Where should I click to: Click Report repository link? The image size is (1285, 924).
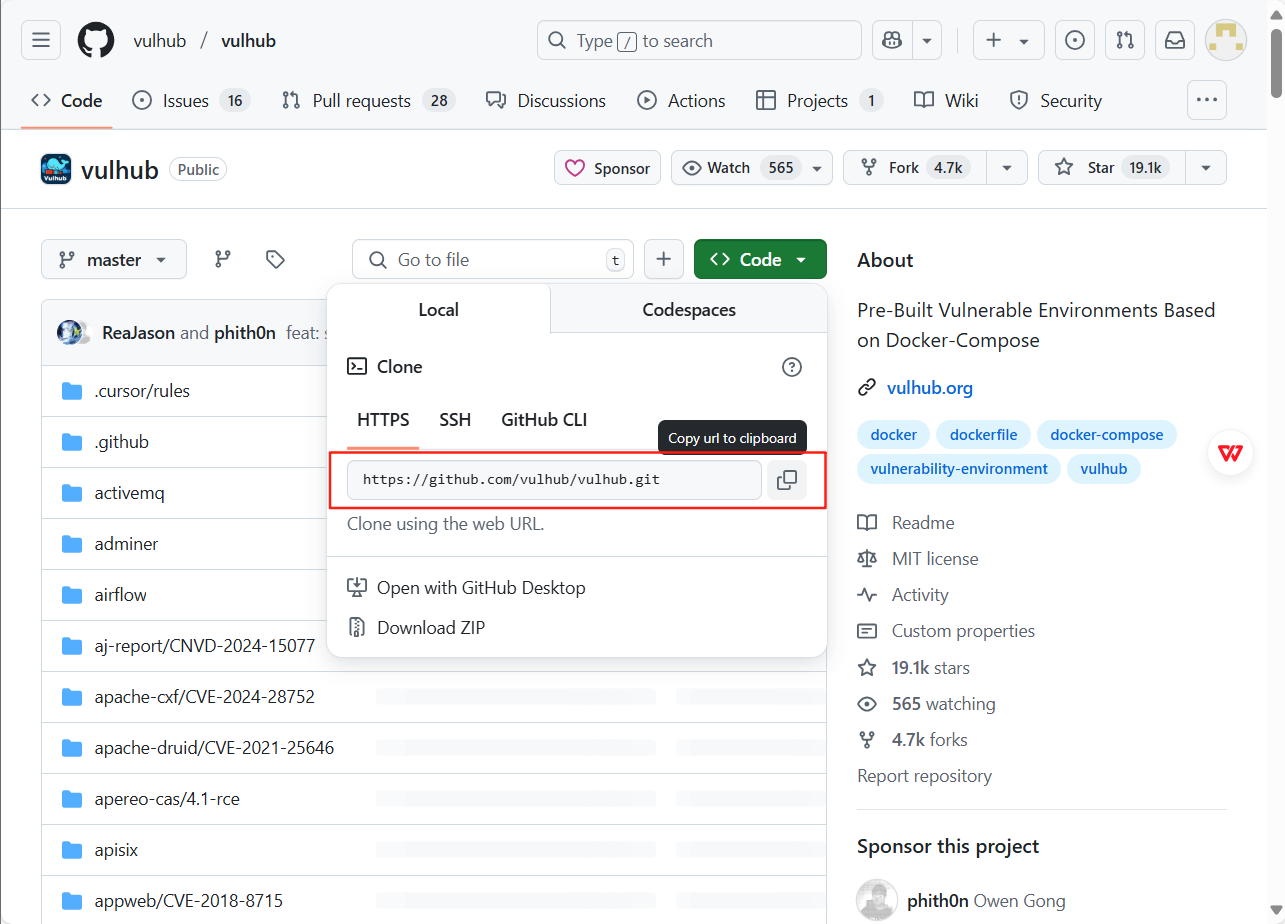pos(924,776)
